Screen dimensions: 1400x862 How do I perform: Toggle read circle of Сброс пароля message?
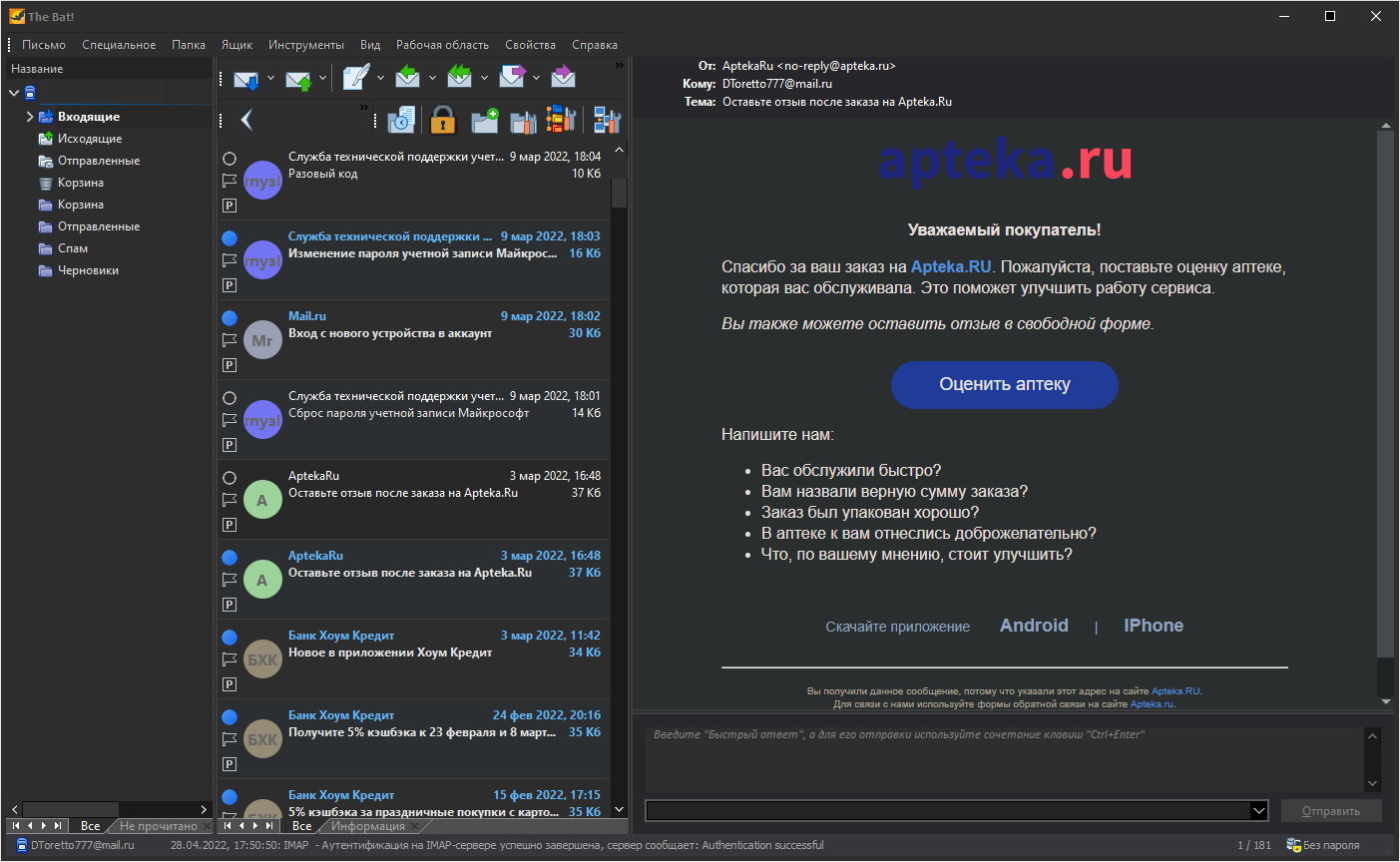click(230, 398)
